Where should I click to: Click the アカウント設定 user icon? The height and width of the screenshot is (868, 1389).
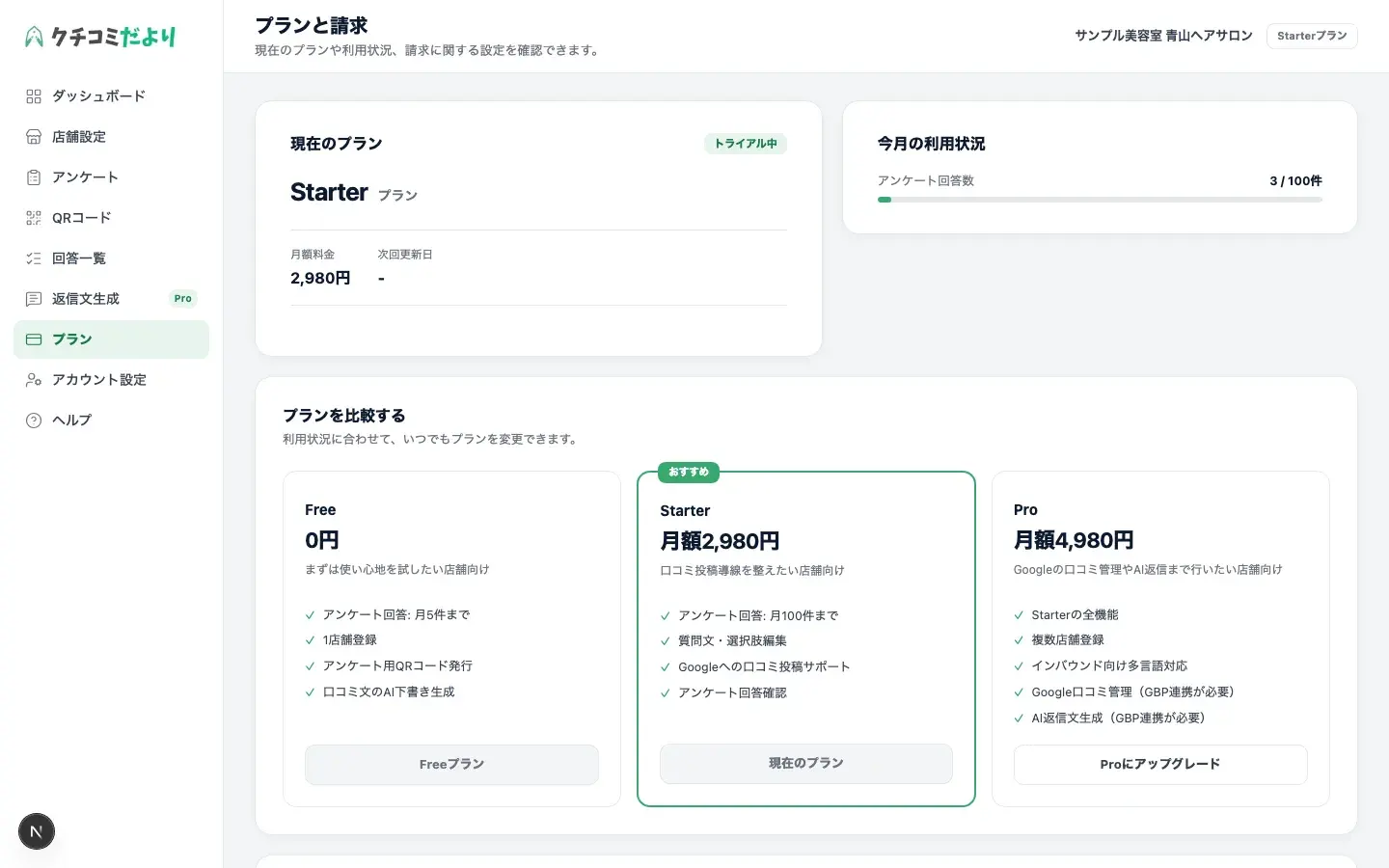coord(34,380)
